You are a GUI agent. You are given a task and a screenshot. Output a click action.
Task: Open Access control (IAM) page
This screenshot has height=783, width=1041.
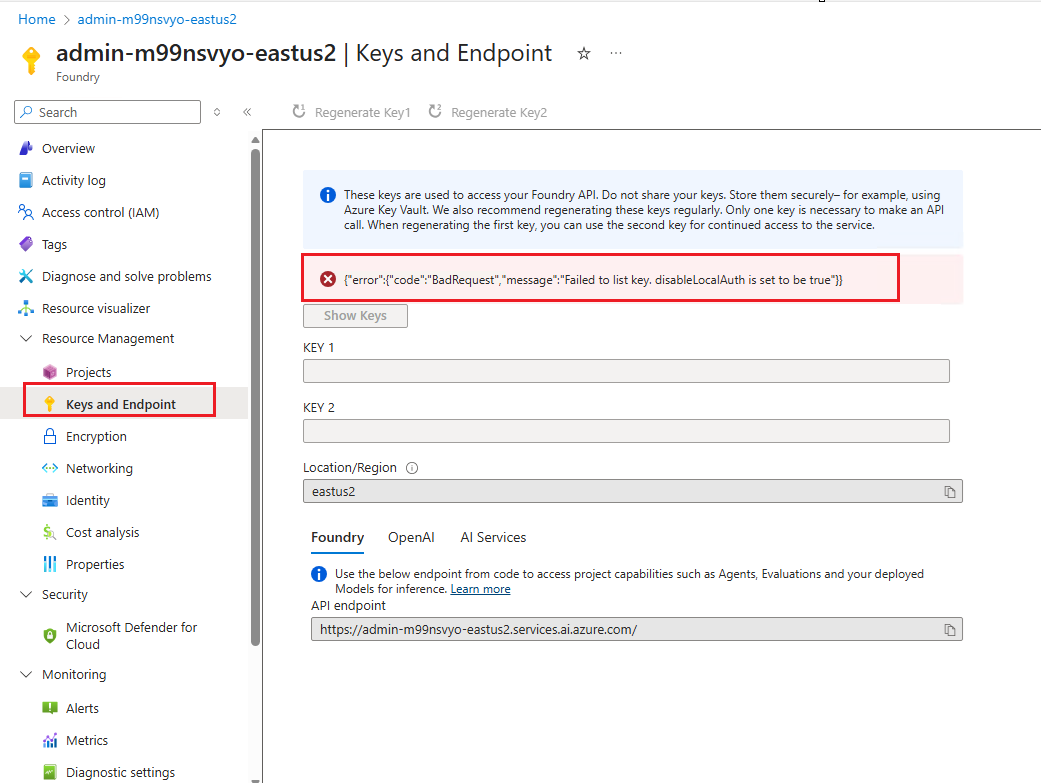tap(100, 212)
